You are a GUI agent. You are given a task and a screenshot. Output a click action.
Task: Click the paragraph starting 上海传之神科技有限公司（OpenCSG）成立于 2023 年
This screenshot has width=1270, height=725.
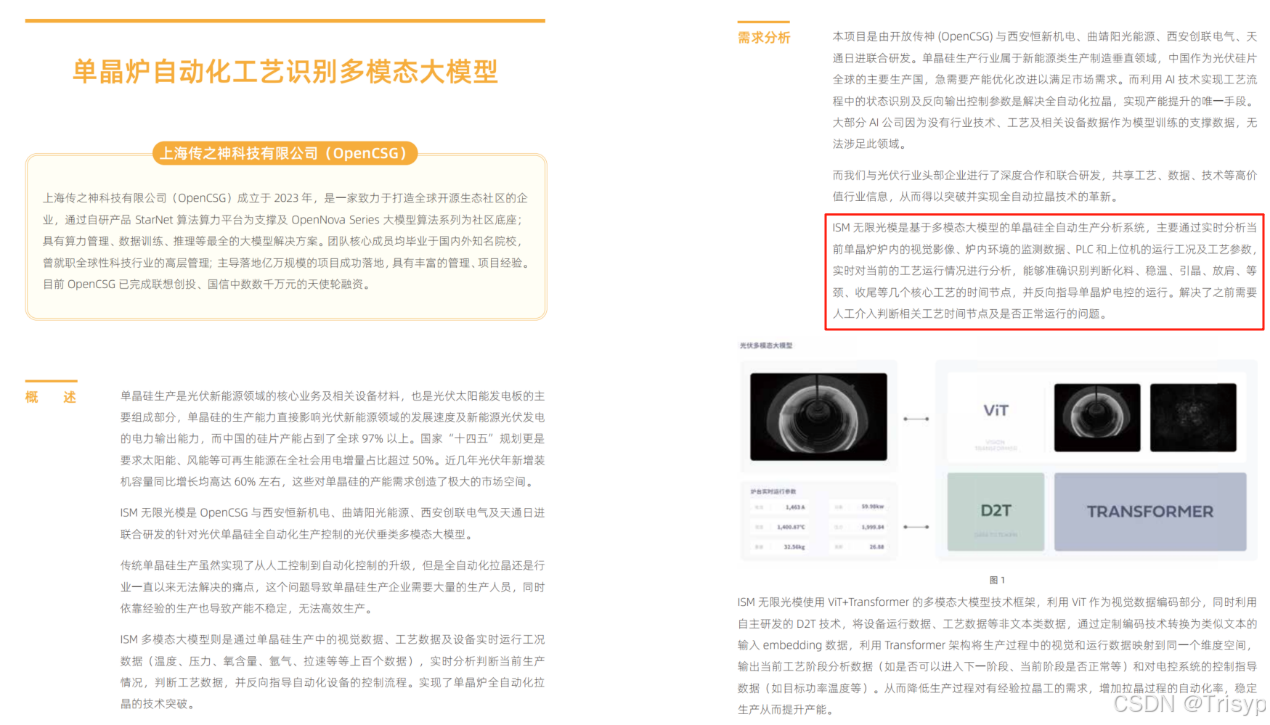tap(284, 241)
